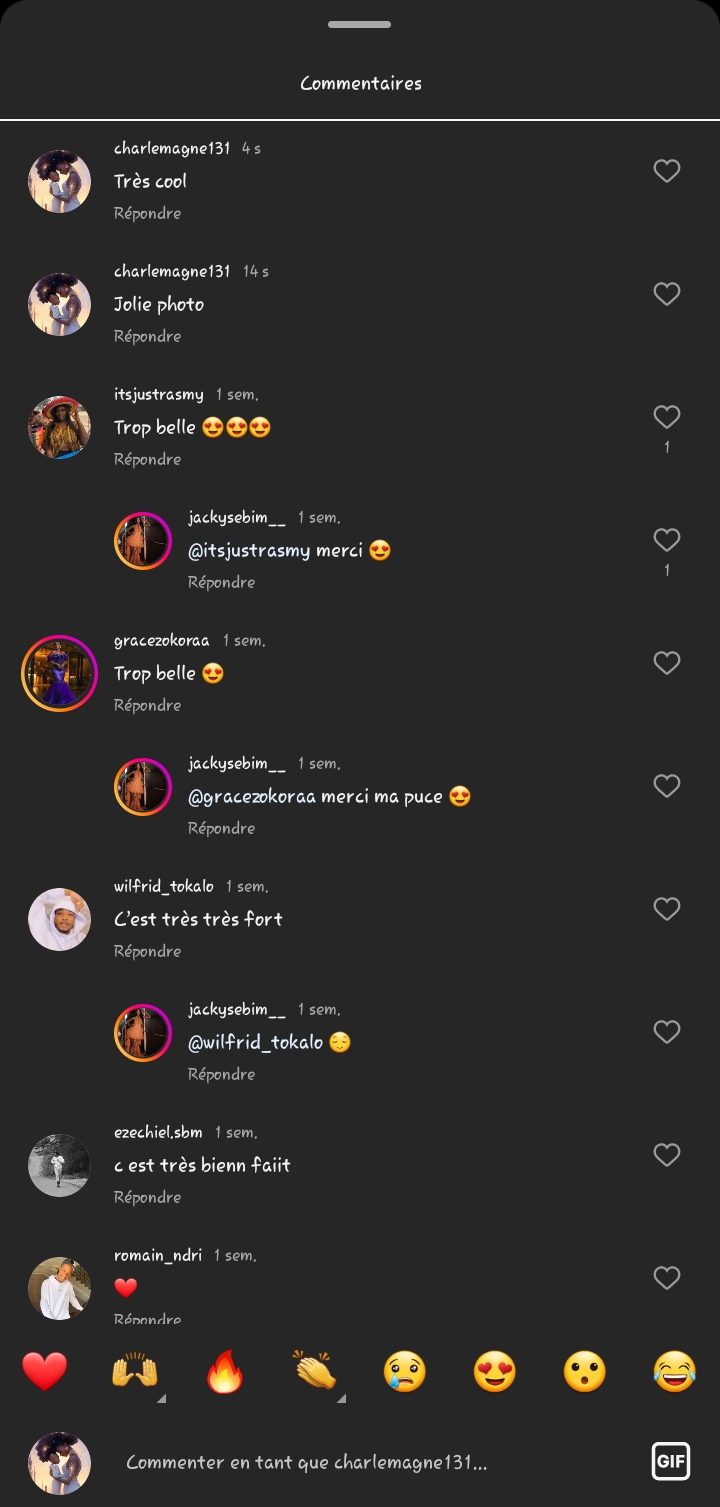Open itsjustrasmy's profile via username
This screenshot has height=1507, width=720.
158,394
